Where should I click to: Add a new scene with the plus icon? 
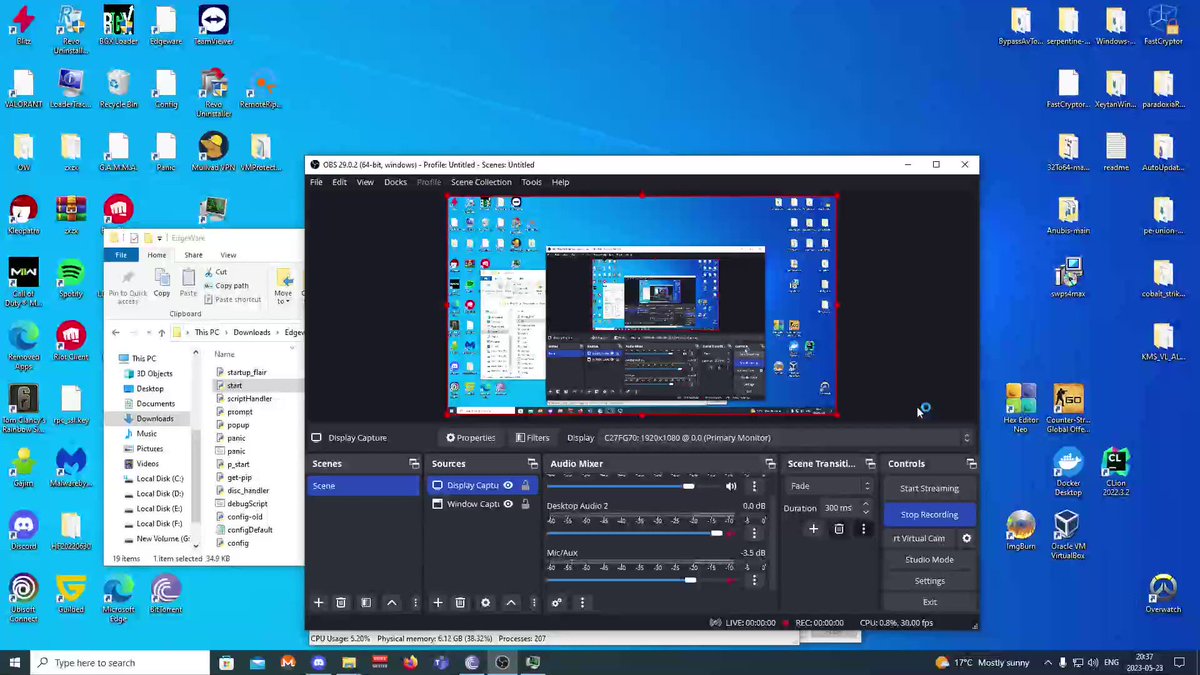click(x=319, y=602)
